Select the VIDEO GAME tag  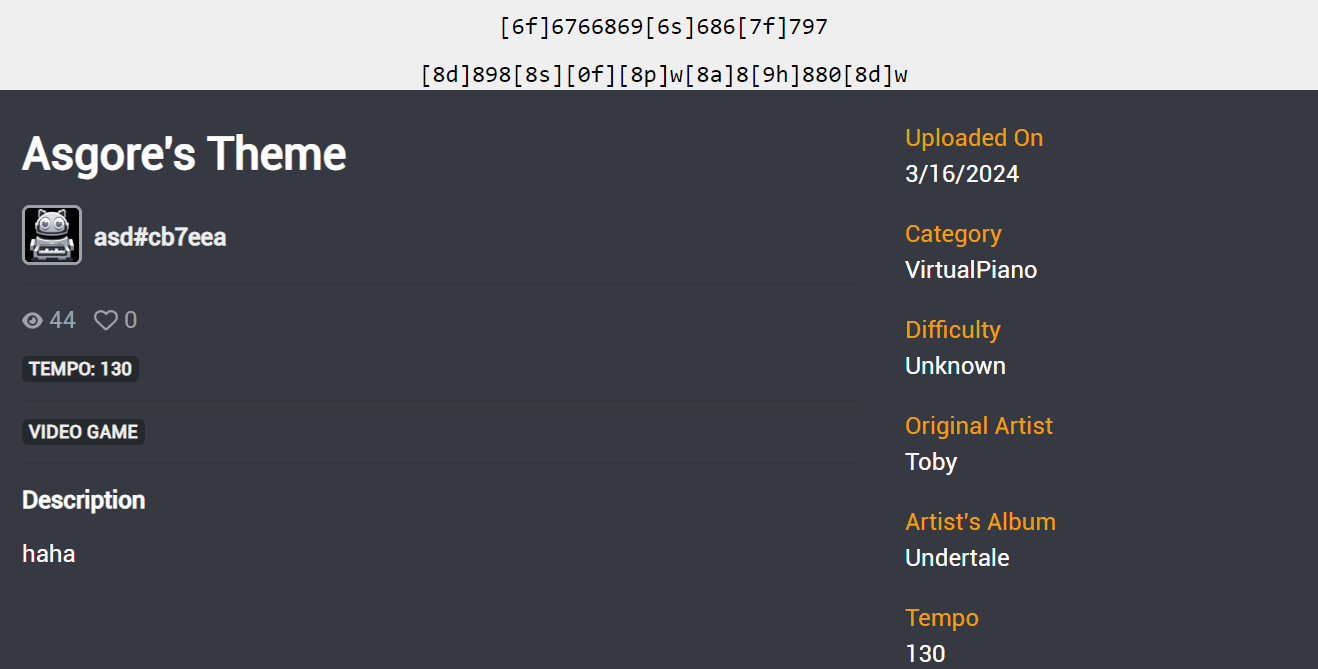(83, 432)
